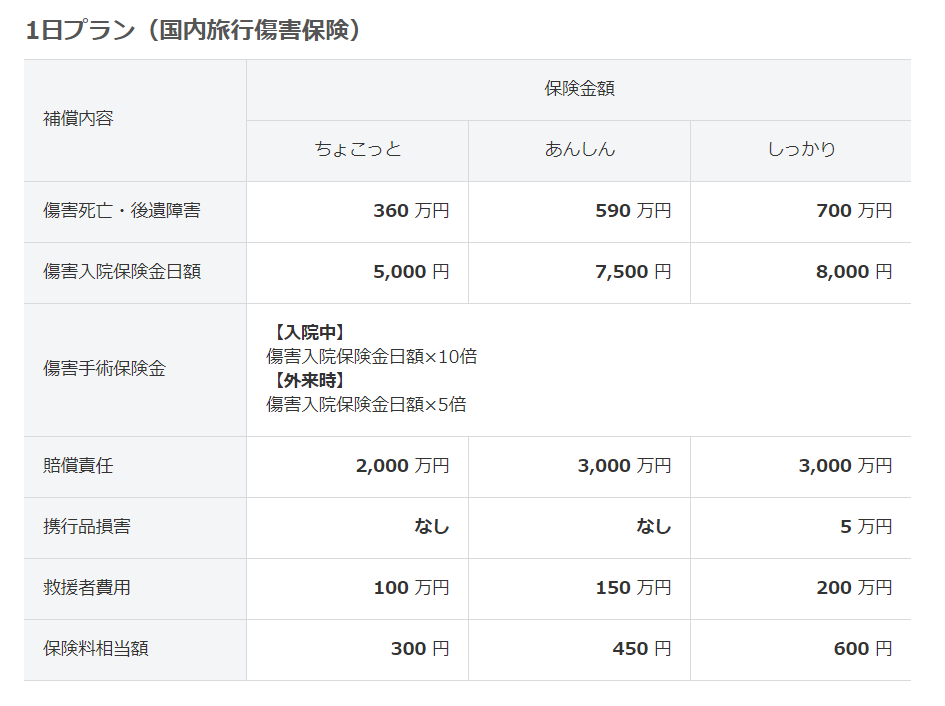
Task: Click the text 傷害入院保険金日額×10倍
Action: click(372, 356)
